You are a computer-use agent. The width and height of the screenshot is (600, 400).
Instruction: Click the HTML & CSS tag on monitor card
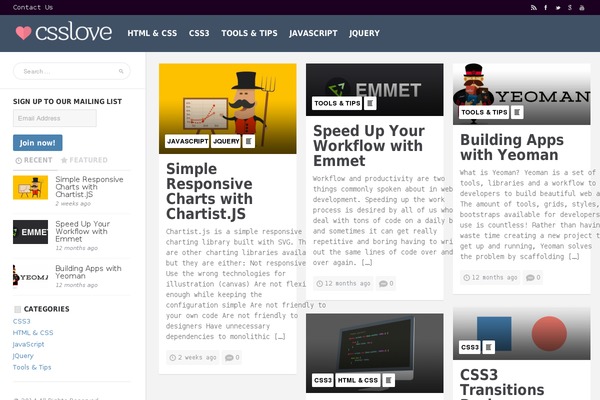(x=358, y=380)
